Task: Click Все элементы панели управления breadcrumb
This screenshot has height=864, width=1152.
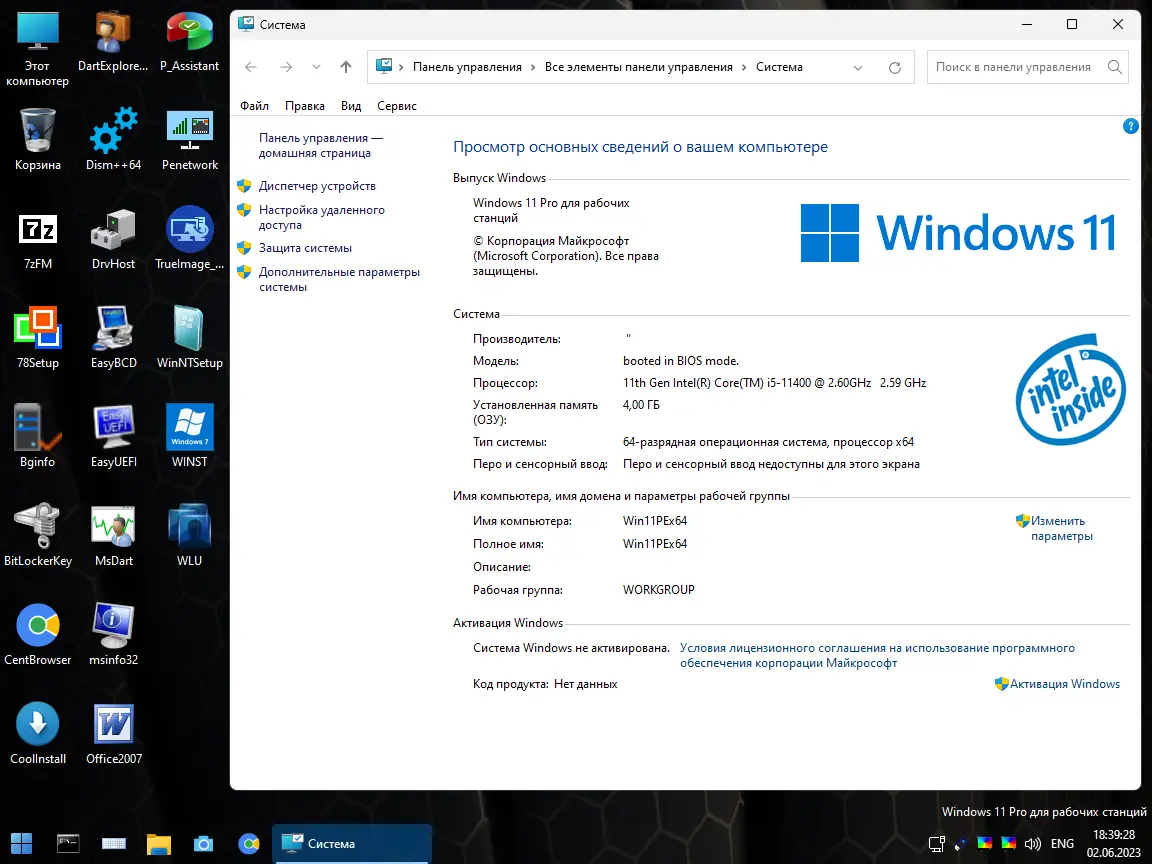Action: pyautogui.click(x=638, y=67)
